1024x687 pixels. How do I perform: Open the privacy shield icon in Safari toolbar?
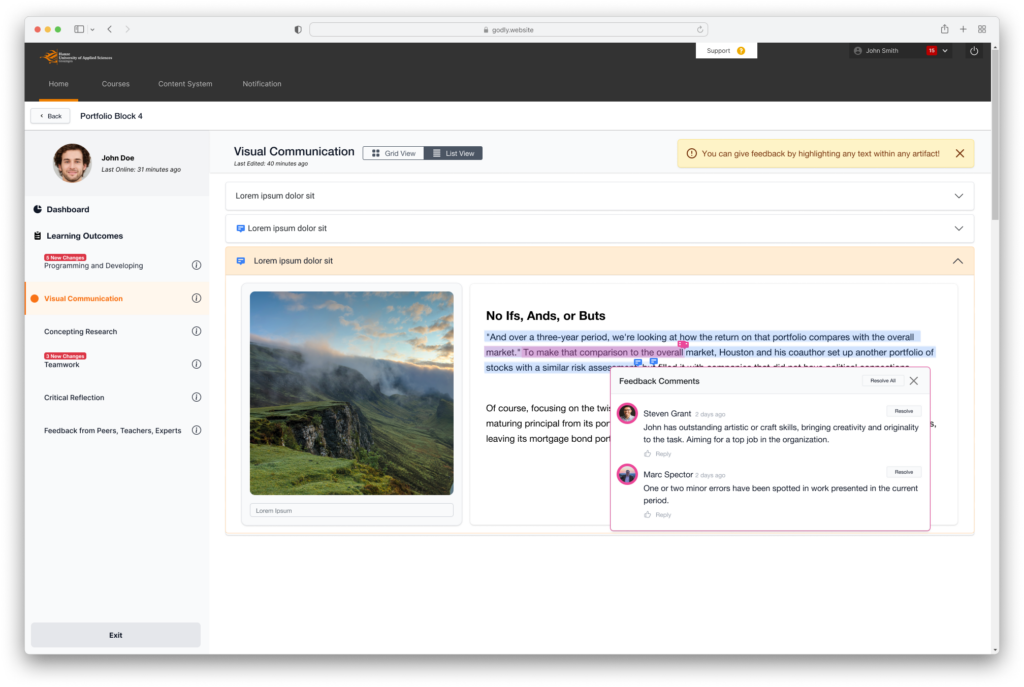point(298,29)
